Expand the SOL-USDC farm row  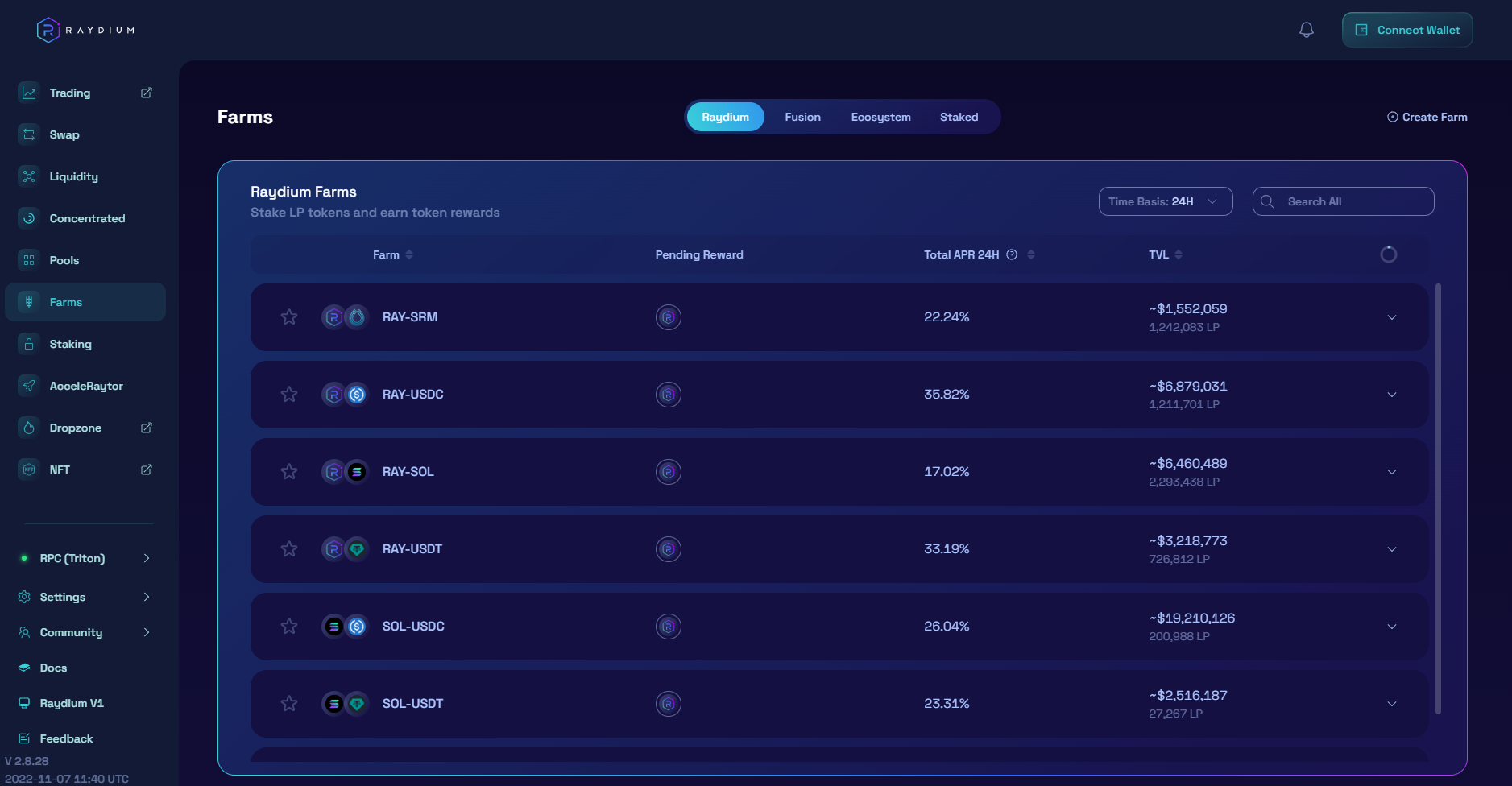pyautogui.click(x=1392, y=627)
